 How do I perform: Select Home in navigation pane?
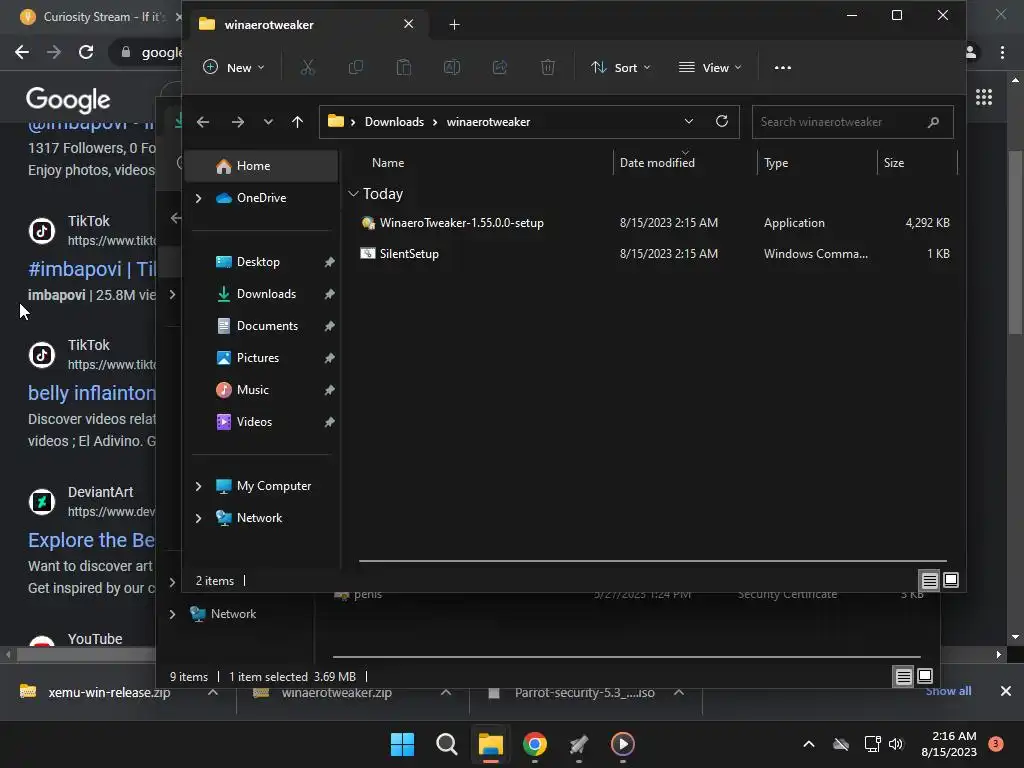(262, 166)
